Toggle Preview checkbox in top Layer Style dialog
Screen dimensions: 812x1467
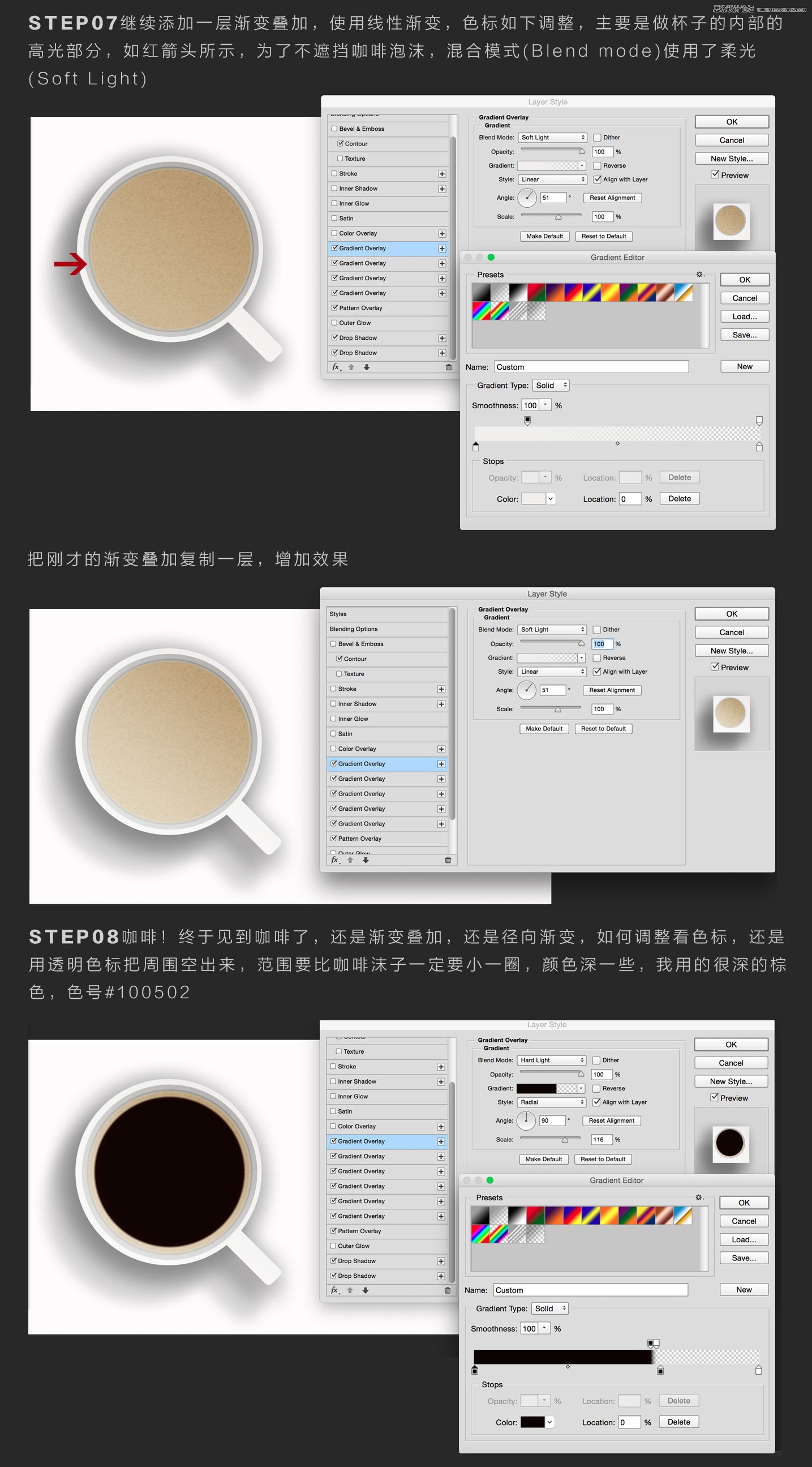(x=715, y=175)
